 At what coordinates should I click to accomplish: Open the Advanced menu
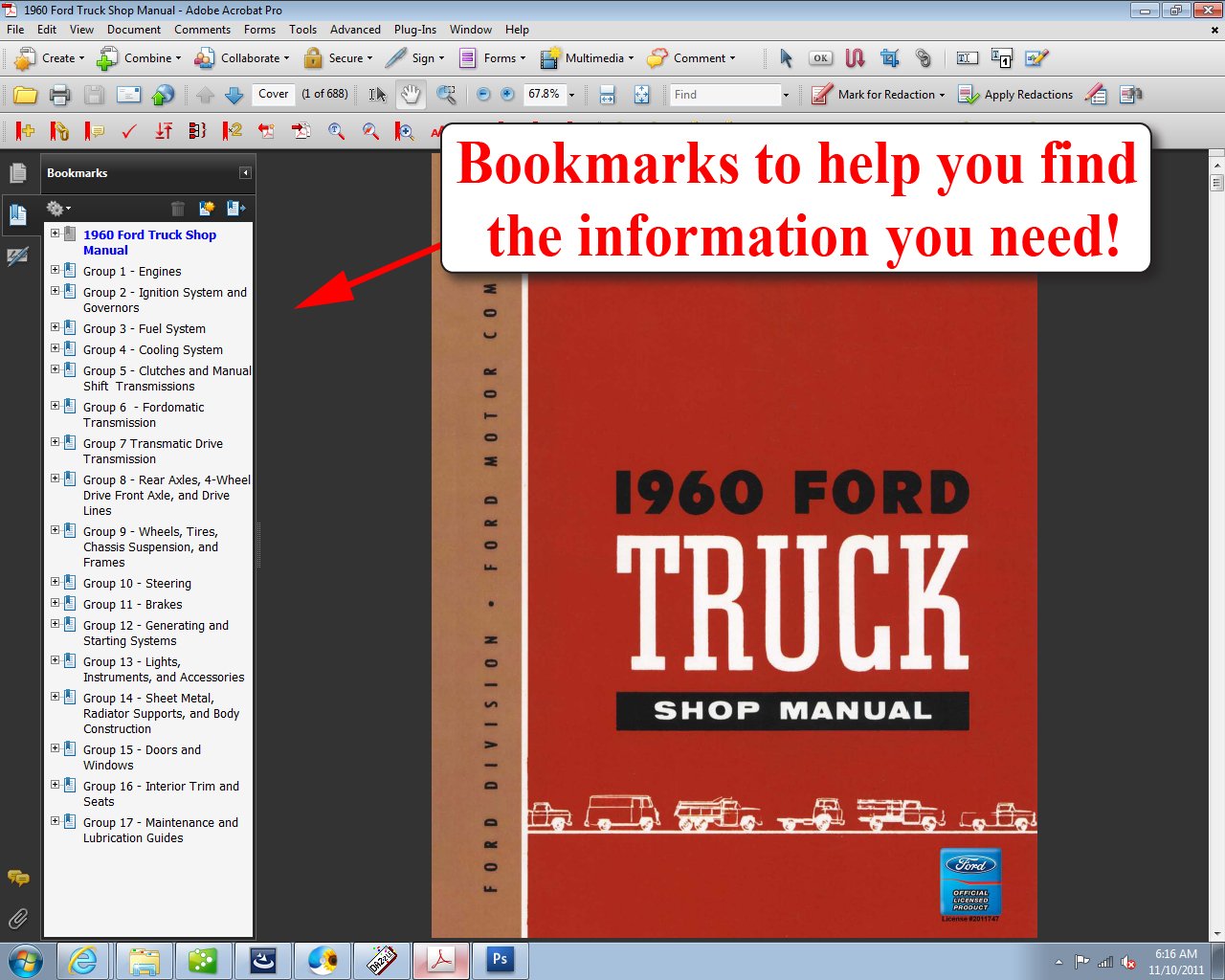355,30
